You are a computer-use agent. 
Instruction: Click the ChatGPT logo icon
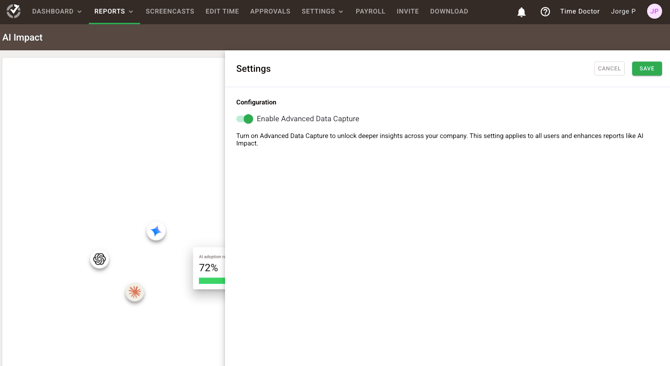click(100, 259)
